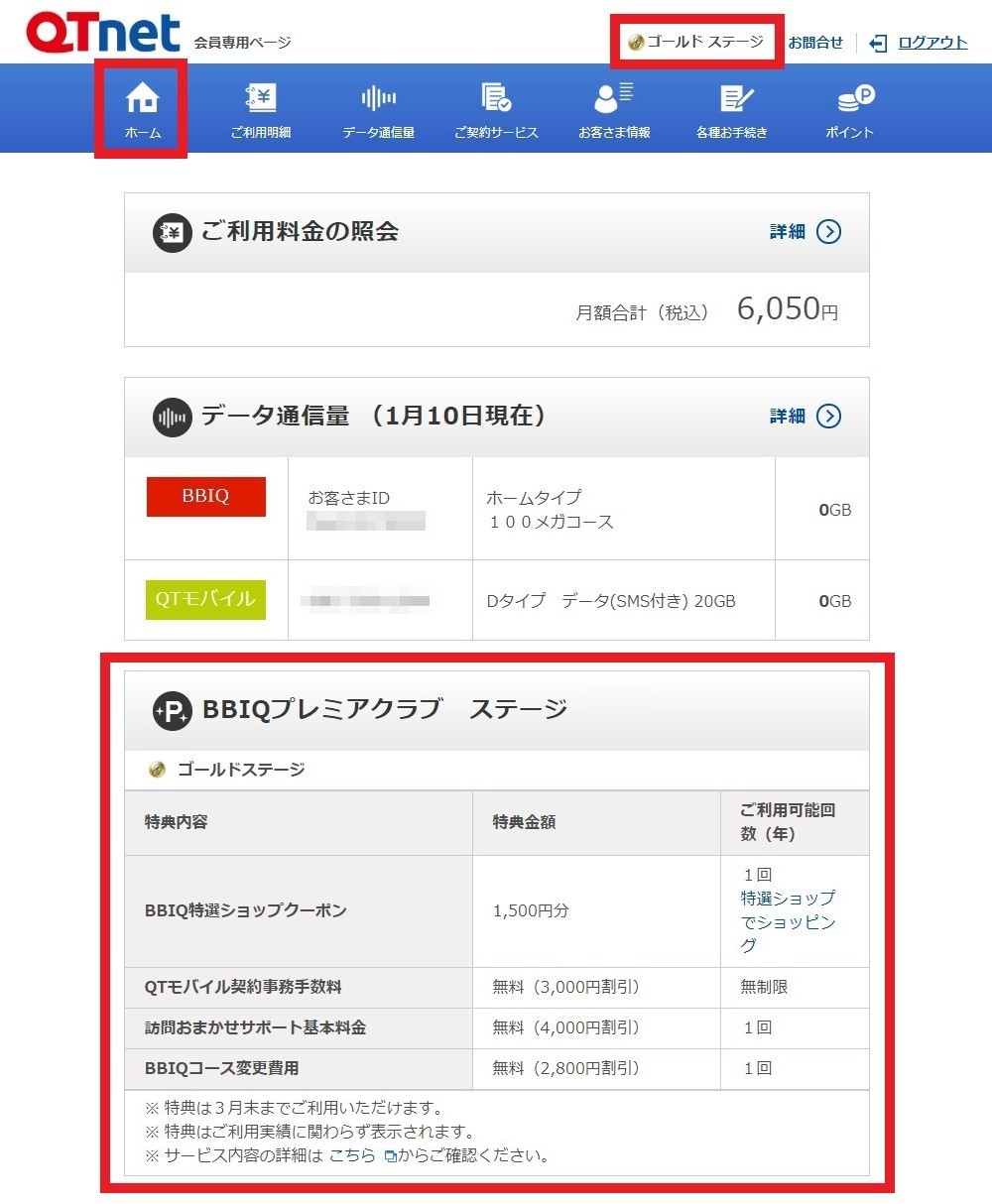992x1204 pixels.
Task: Select the データ通信量 menu label
Action: pos(378,132)
